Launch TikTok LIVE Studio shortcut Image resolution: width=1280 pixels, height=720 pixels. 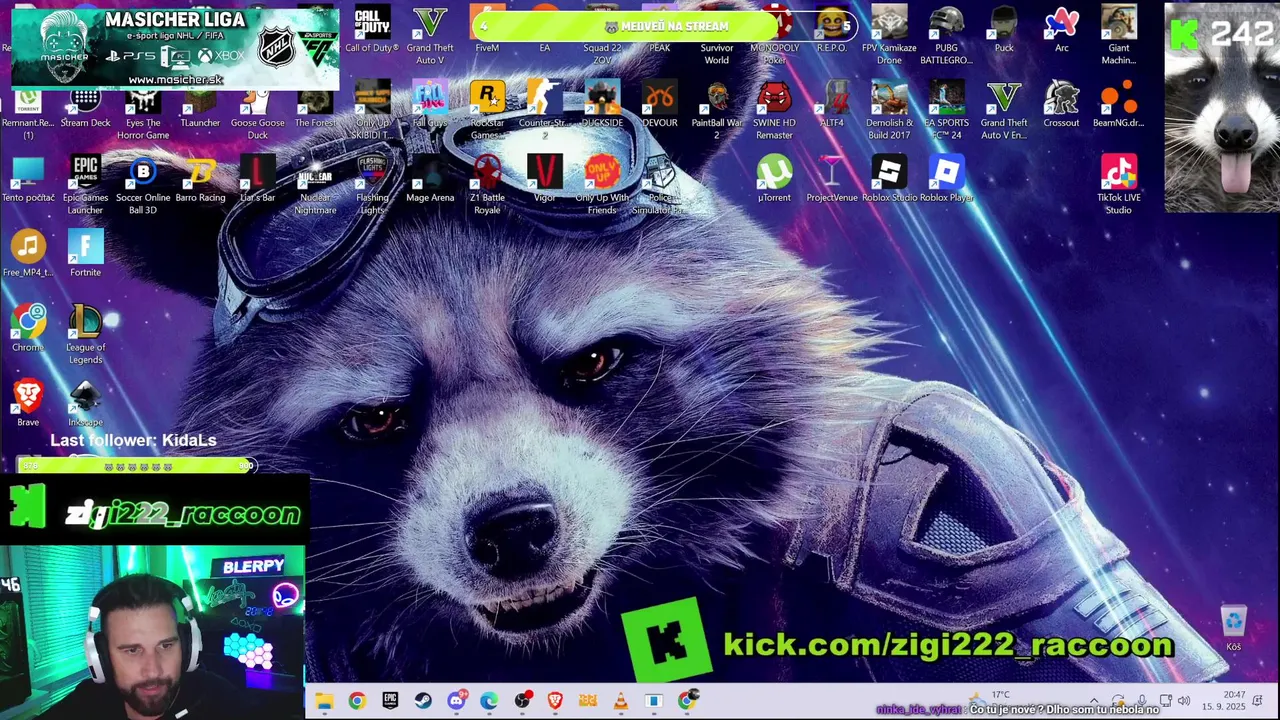[x=1118, y=184]
